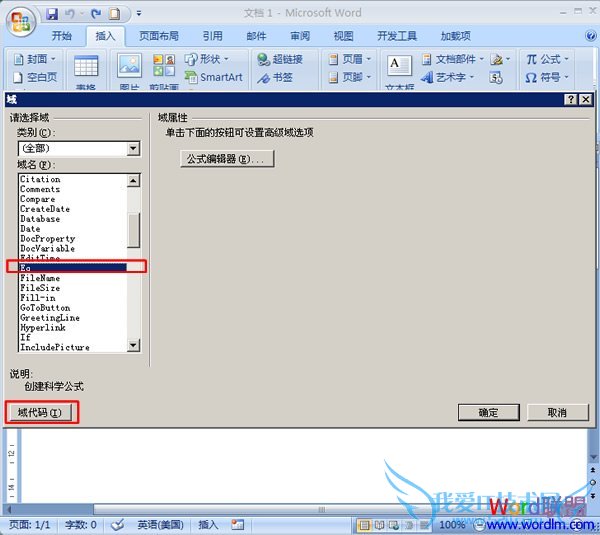Switch to the 引用 (References) tab
Viewport: 600px width, 535px height.
tap(212, 36)
